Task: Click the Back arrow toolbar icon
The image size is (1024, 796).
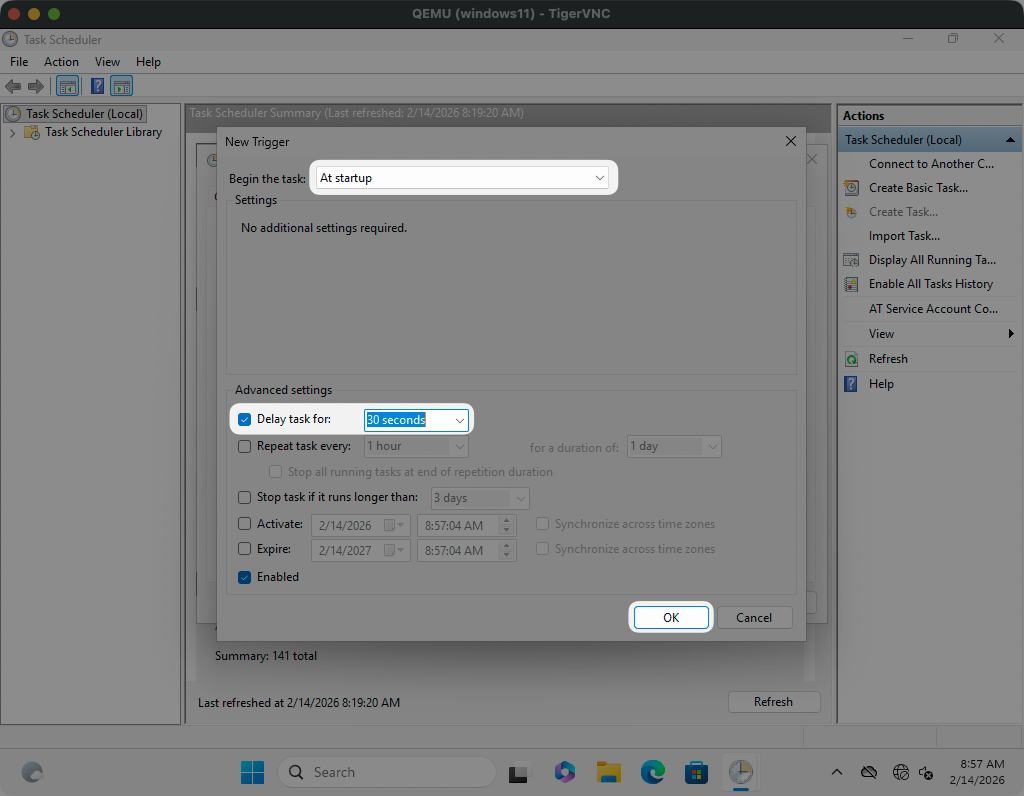Action: click(x=13, y=86)
